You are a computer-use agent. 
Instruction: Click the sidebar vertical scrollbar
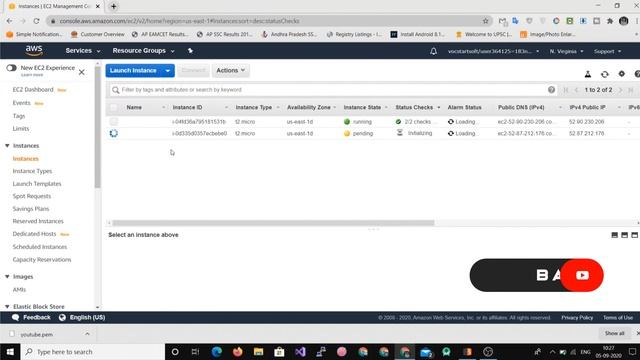(x=97, y=127)
